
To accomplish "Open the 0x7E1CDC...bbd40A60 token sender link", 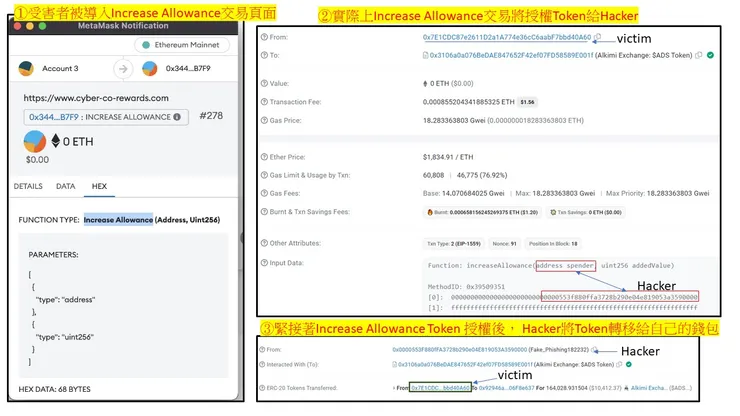I will [x=440, y=388].
